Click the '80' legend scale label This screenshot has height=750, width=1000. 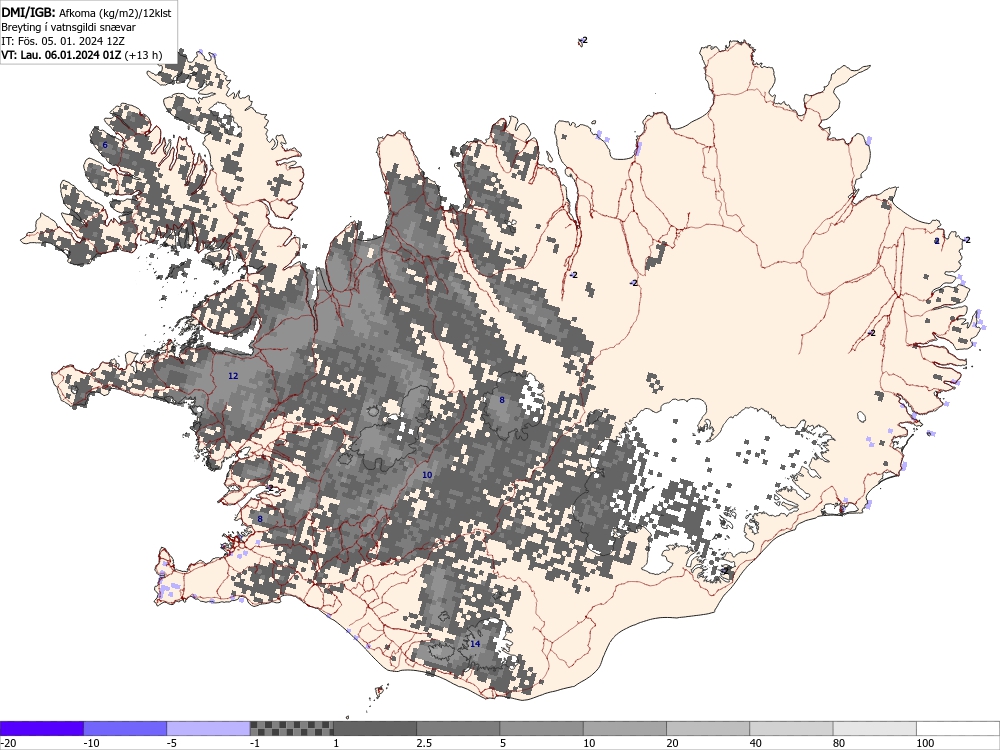click(839, 743)
